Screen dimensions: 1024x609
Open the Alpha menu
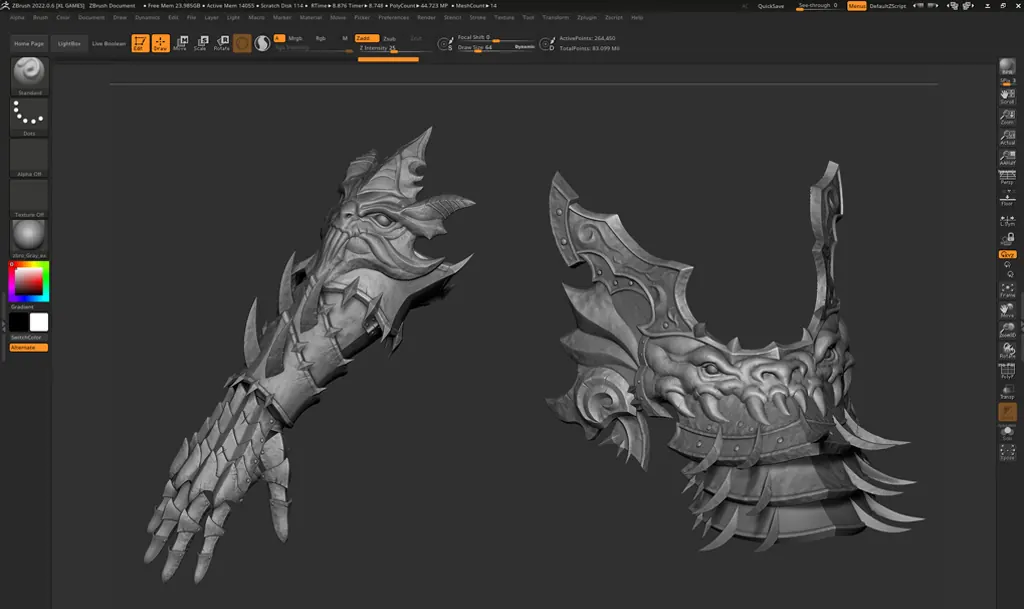coord(17,18)
